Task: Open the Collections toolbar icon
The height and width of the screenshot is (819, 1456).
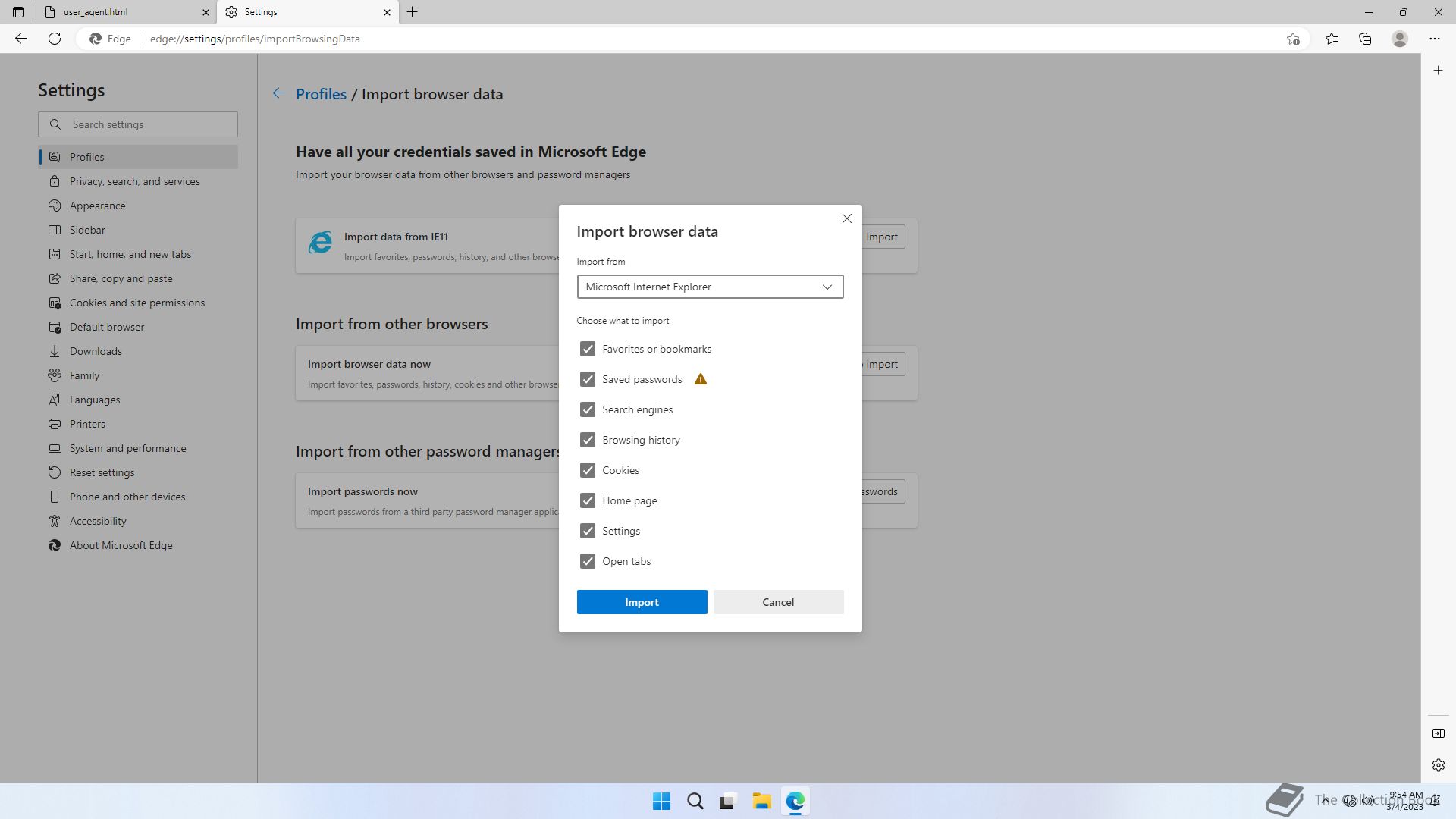Action: [x=1365, y=39]
